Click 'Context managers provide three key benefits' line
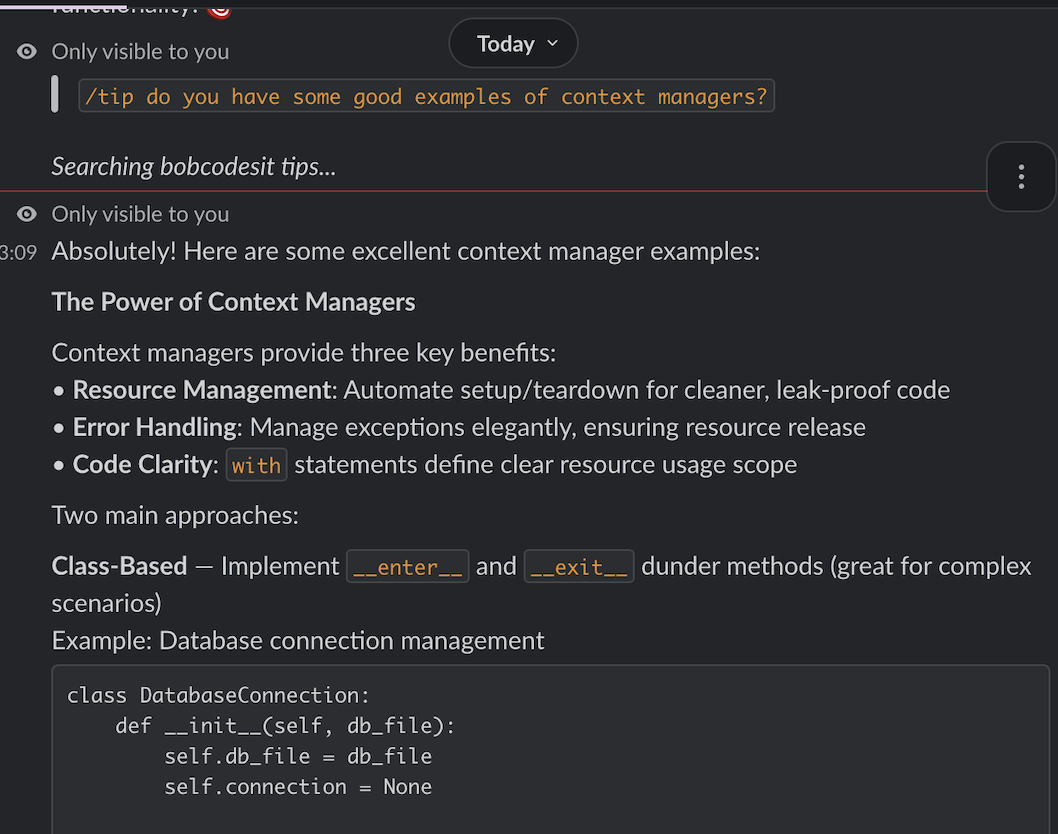This screenshot has width=1058, height=834. (x=304, y=353)
